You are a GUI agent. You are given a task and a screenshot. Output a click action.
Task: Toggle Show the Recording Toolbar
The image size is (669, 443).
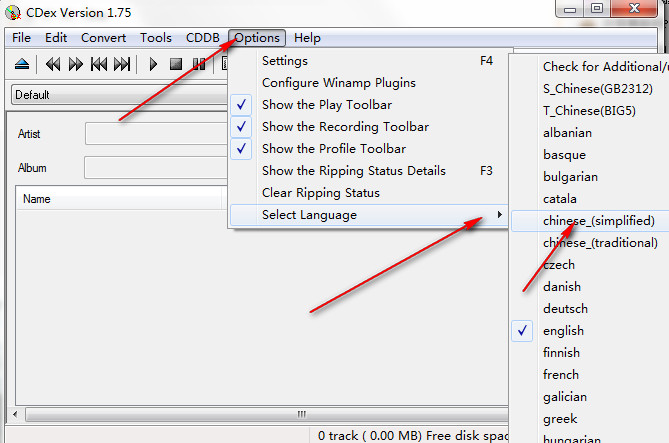pyautogui.click(x=369, y=127)
